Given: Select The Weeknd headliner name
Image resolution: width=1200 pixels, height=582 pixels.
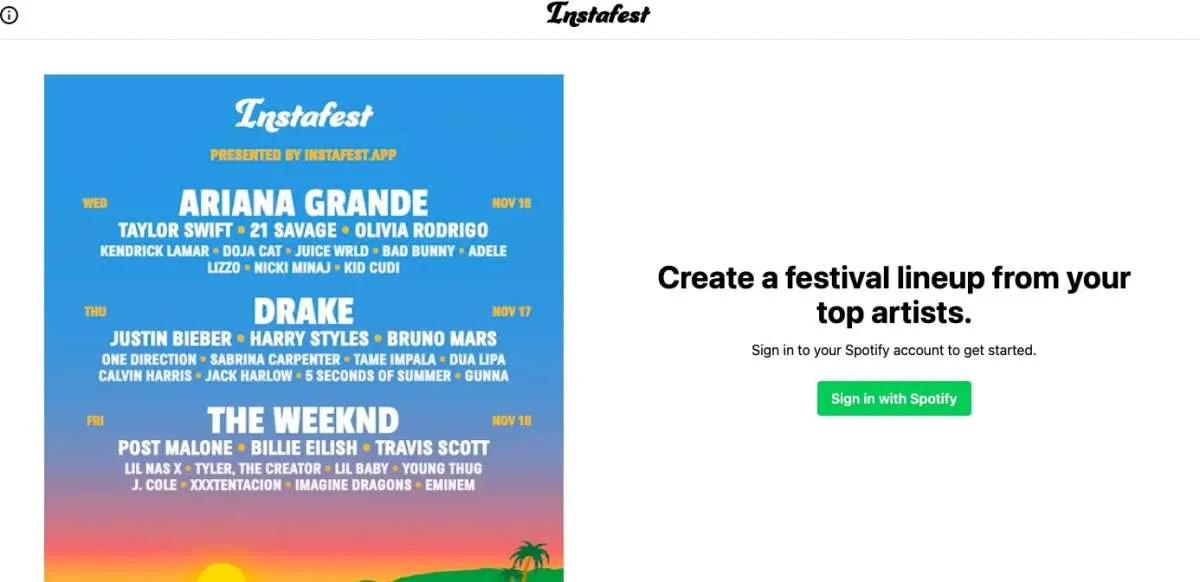Looking at the screenshot, I should 303,420.
